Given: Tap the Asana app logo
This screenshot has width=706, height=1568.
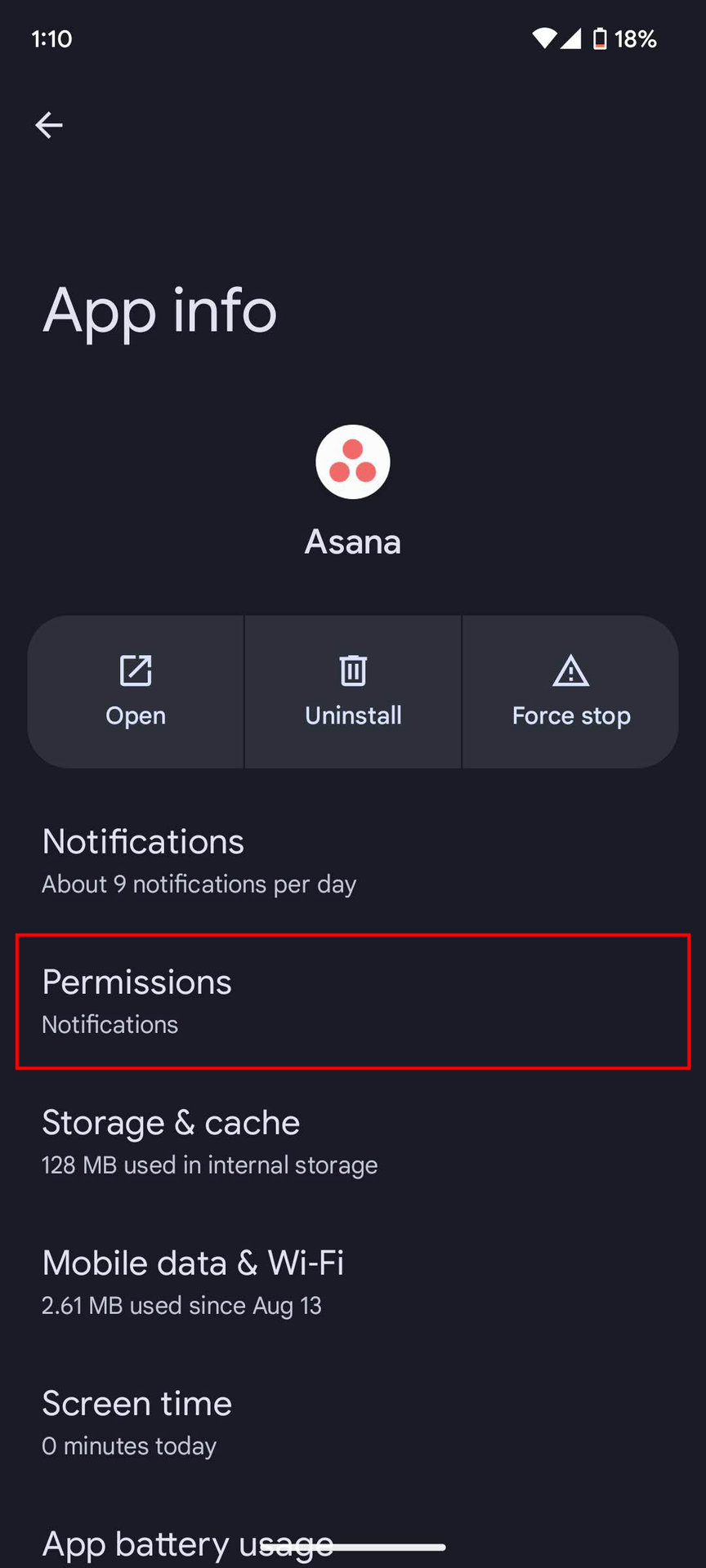Looking at the screenshot, I should point(353,462).
